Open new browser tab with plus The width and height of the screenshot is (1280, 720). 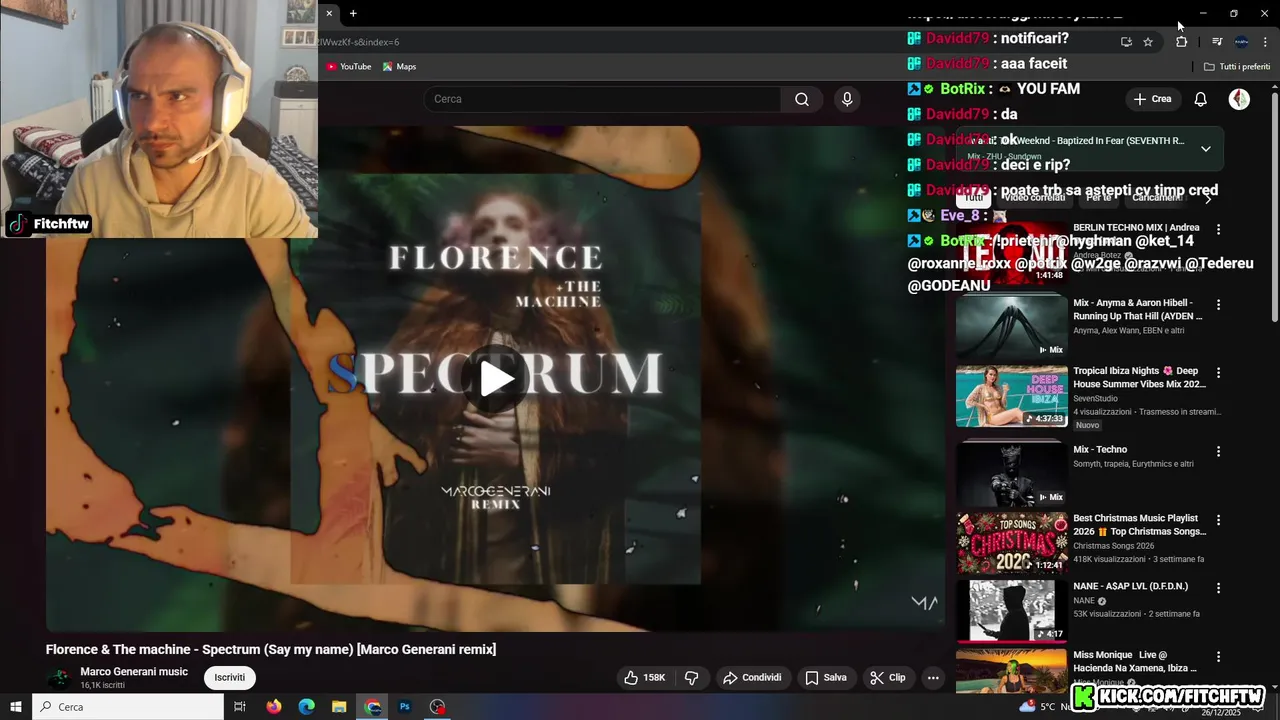pos(353,13)
